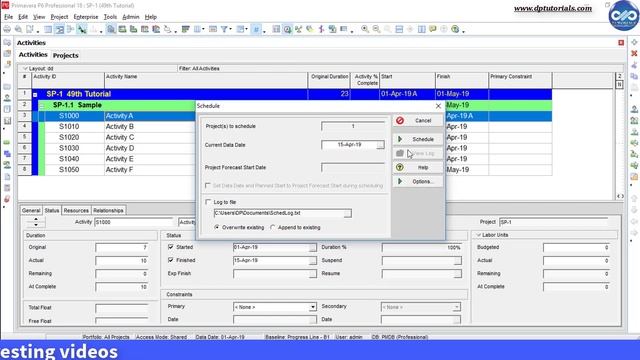Zoom out the timescale with magnifier minus
Image resolution: width=640 pixels, height=360 pixels.
pyautogui.click(x=376, y=29)
